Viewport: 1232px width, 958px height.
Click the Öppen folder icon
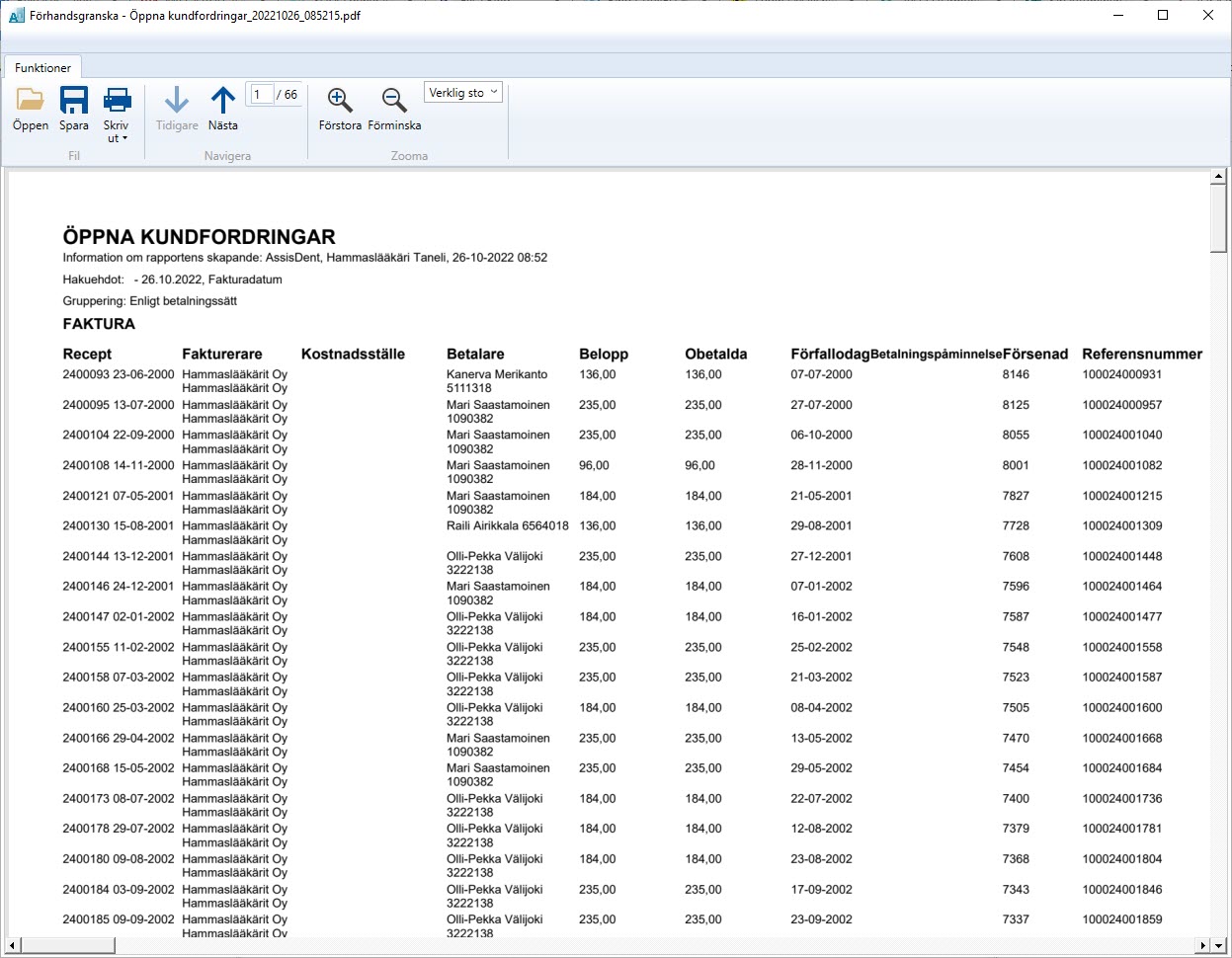tap(31, 101)
